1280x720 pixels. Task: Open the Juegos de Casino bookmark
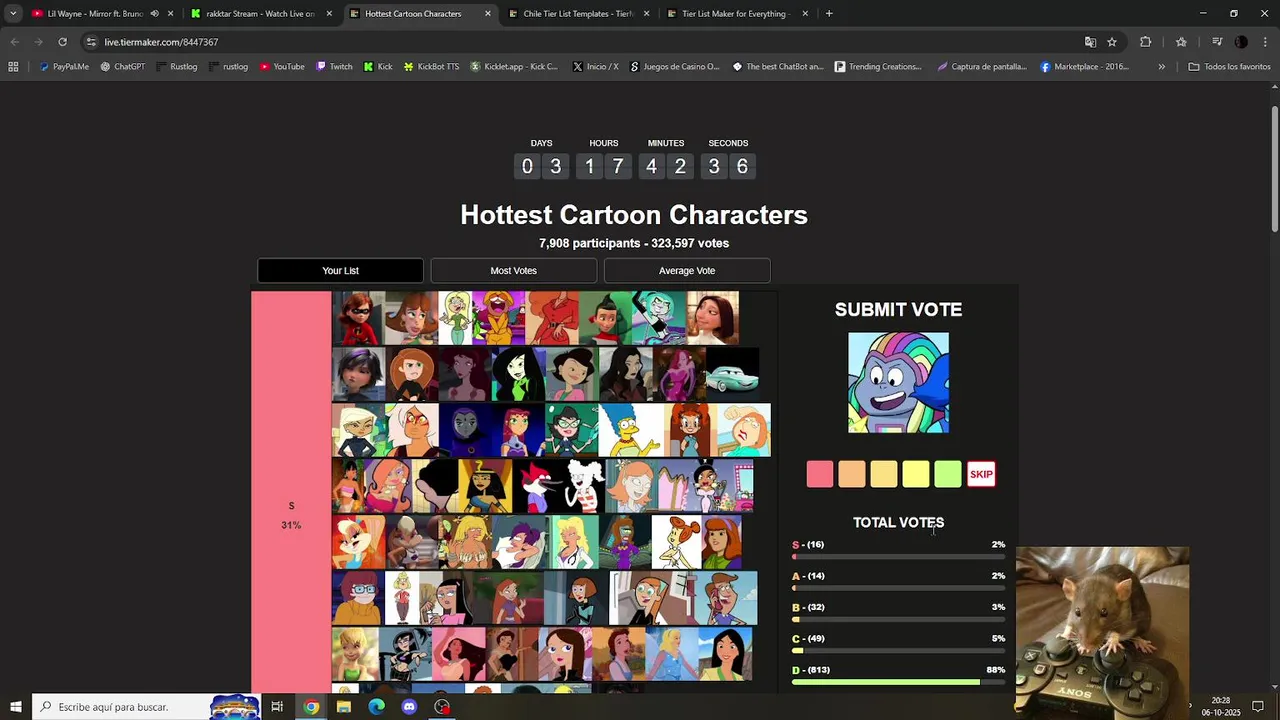click(674, 67)
